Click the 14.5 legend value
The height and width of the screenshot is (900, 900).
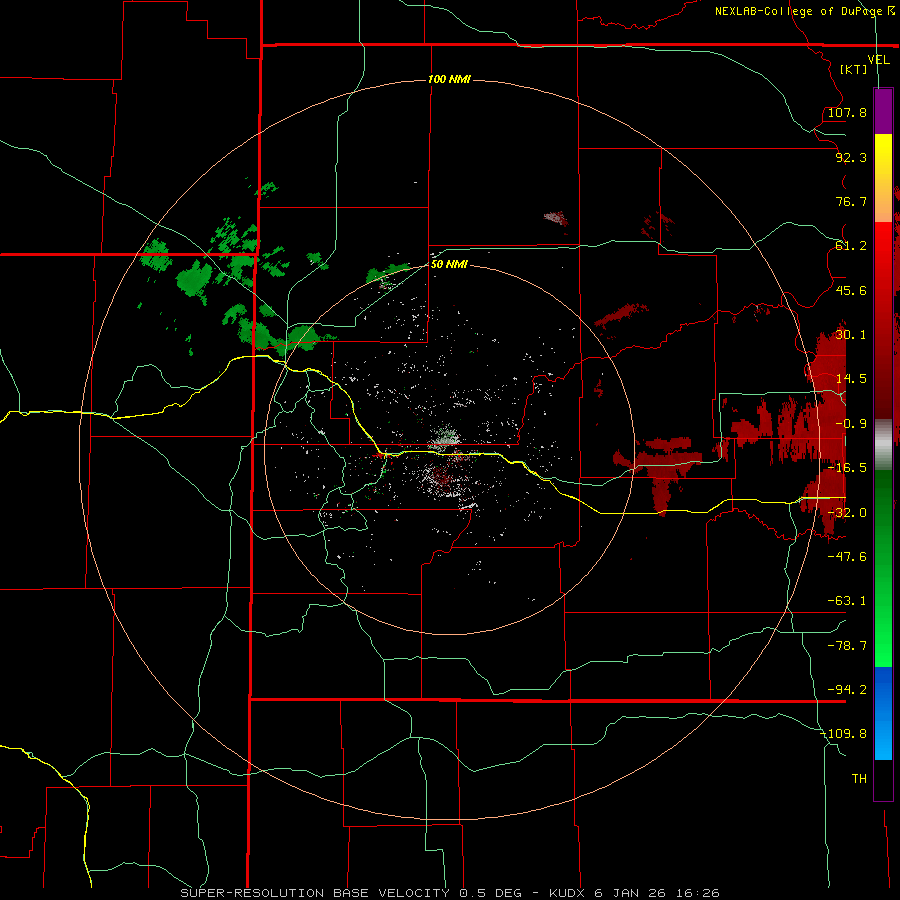pyautogui.click(x=851, y=379)
